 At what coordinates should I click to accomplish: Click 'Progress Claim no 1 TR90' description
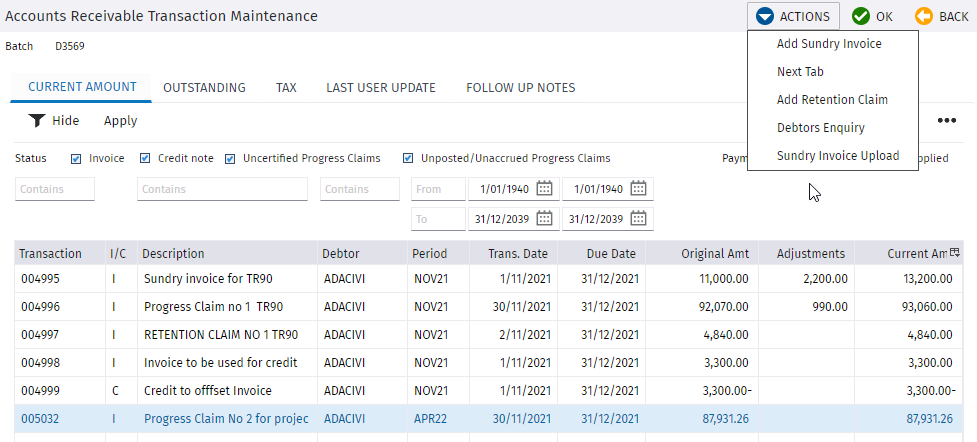pos(214,307)
